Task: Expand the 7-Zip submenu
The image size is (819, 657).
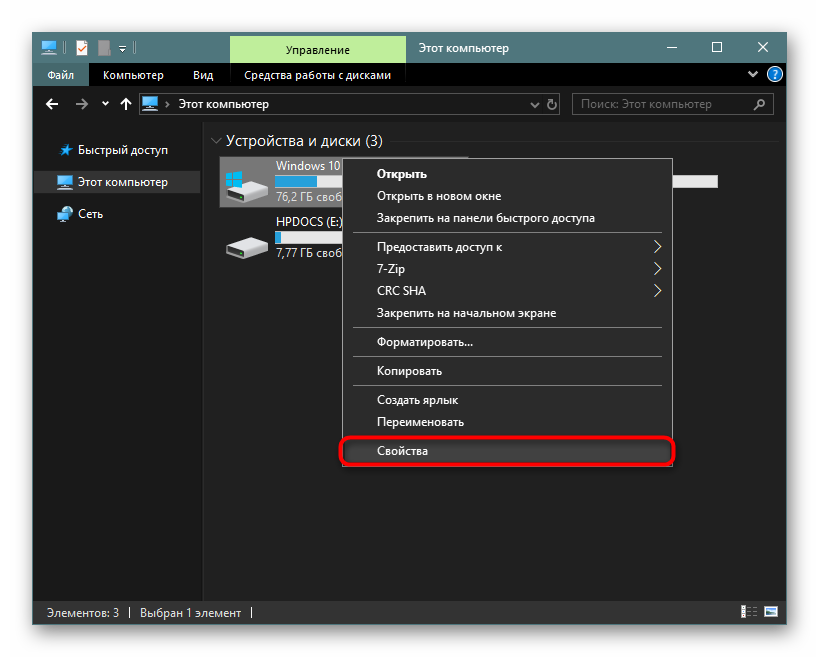Action: 507,269
